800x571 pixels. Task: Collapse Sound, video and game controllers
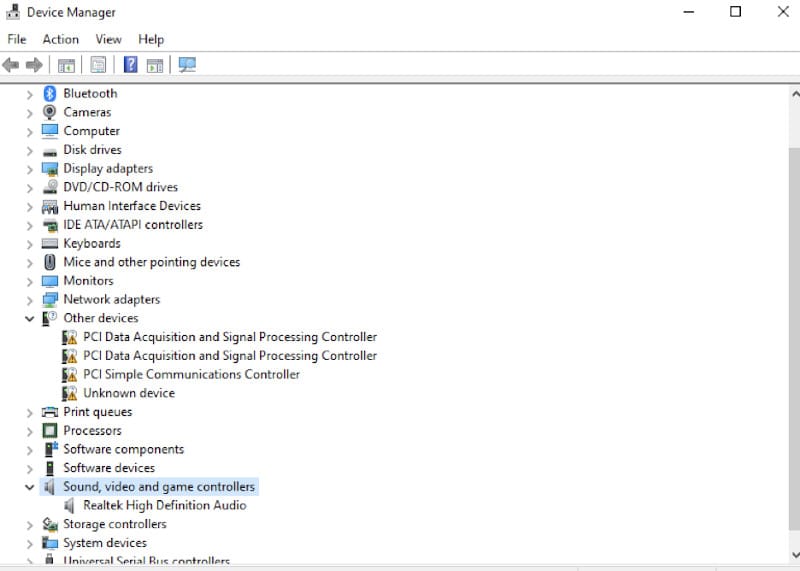pyautogui.click(x=30, y=487)
